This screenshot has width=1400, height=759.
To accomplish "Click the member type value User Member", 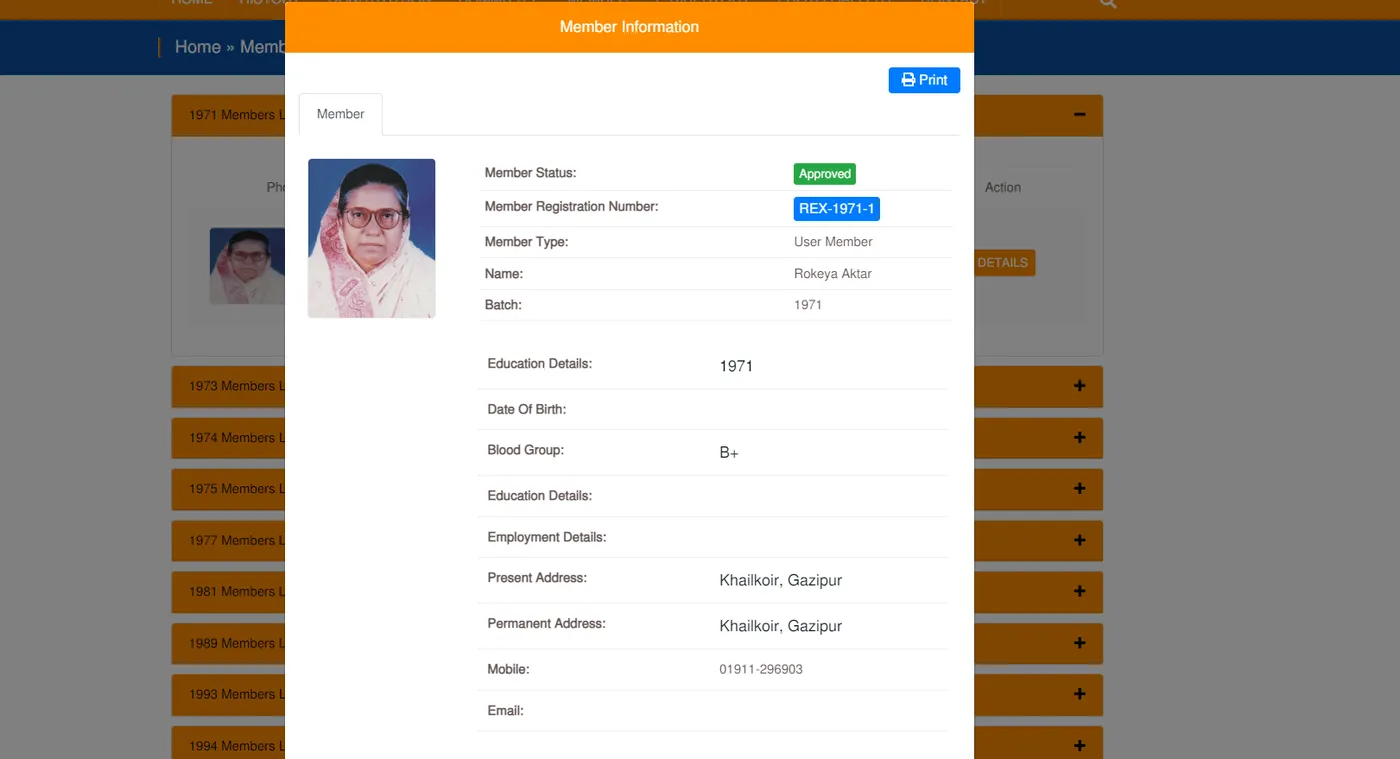I will pyautogui.click(x=833, y=242).
